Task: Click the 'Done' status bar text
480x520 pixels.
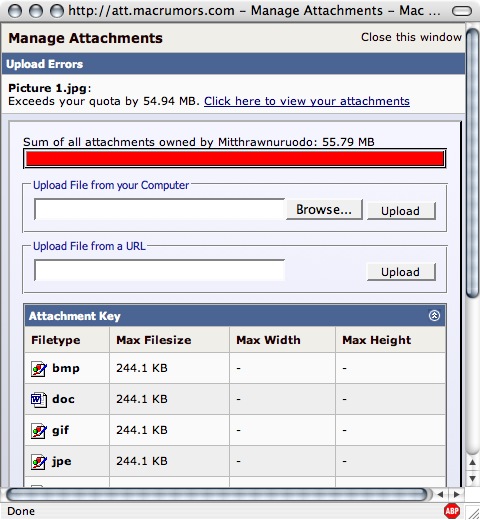Action: 21,511
